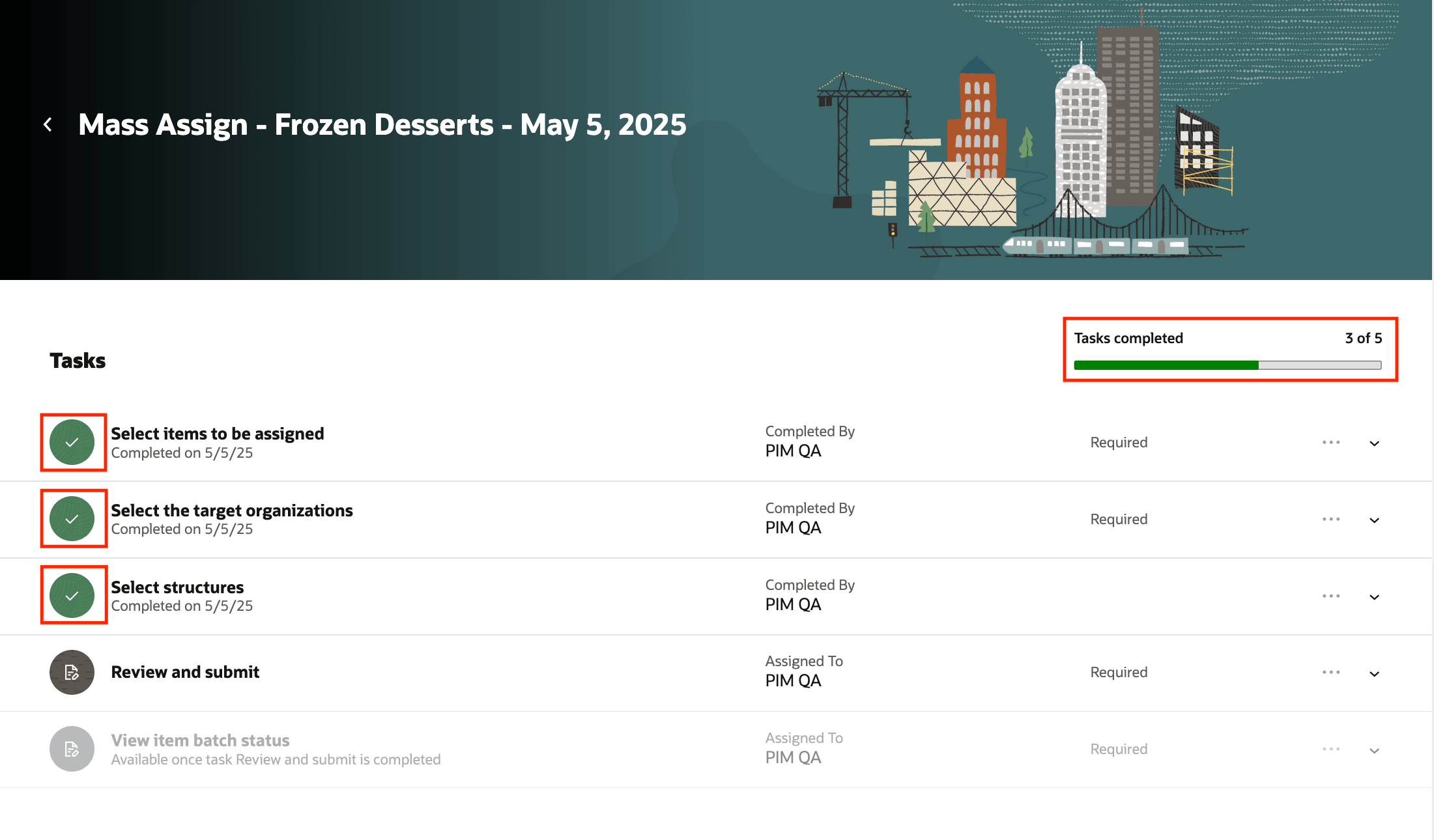Click the Review and submit document icon
The image size is (1434, 840).
72,672
